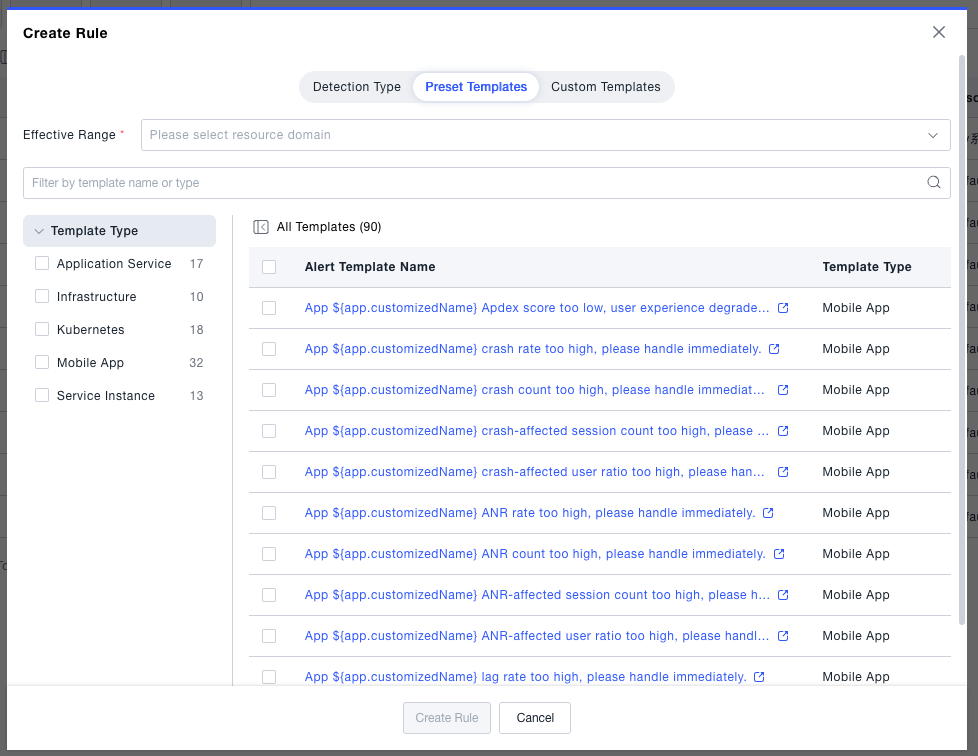Select the lag rate too high template checkbox
Screen dimensions: 978x756
(269, 677)
